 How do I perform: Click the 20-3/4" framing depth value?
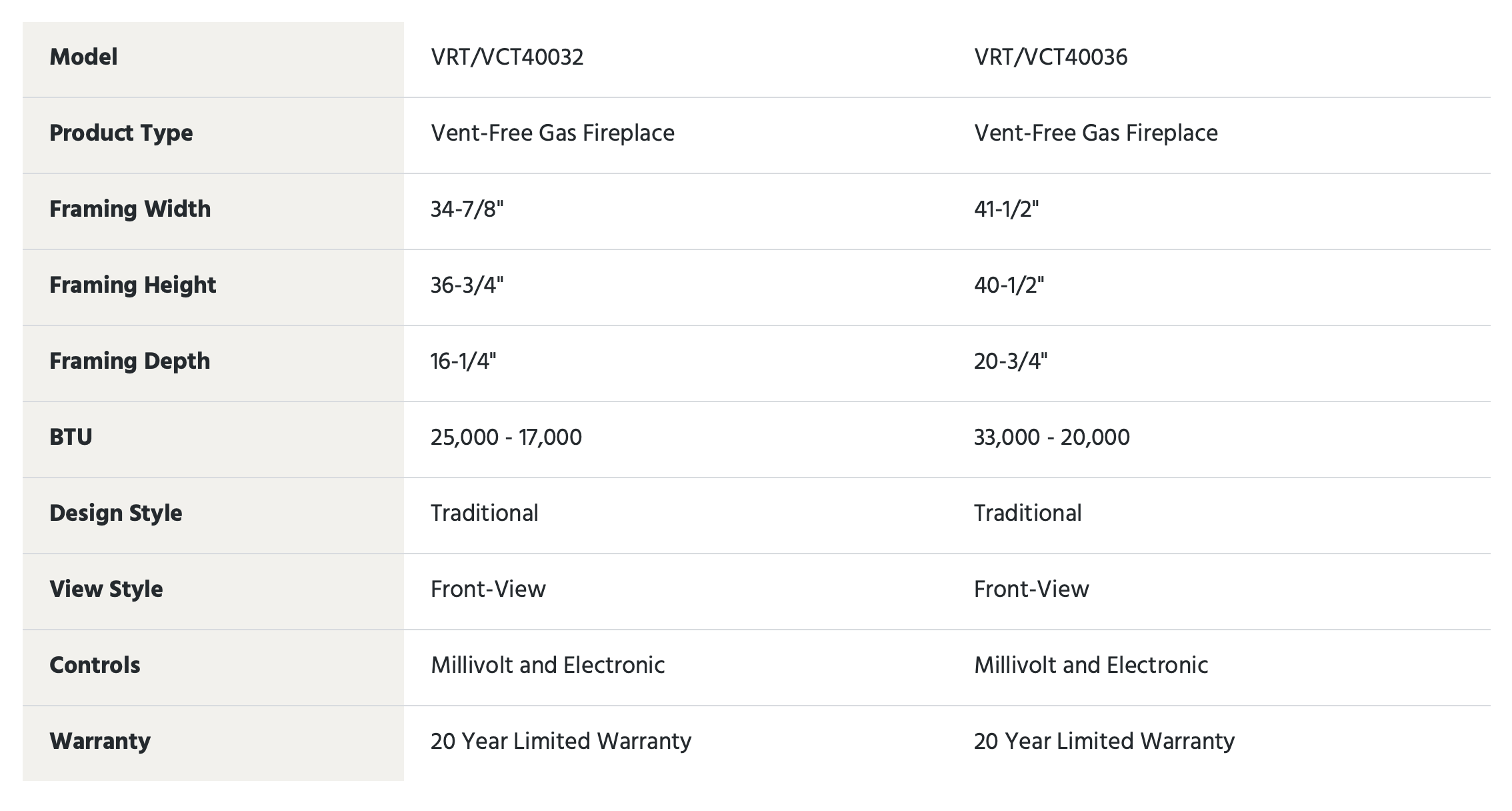(x=1011, y=361)
